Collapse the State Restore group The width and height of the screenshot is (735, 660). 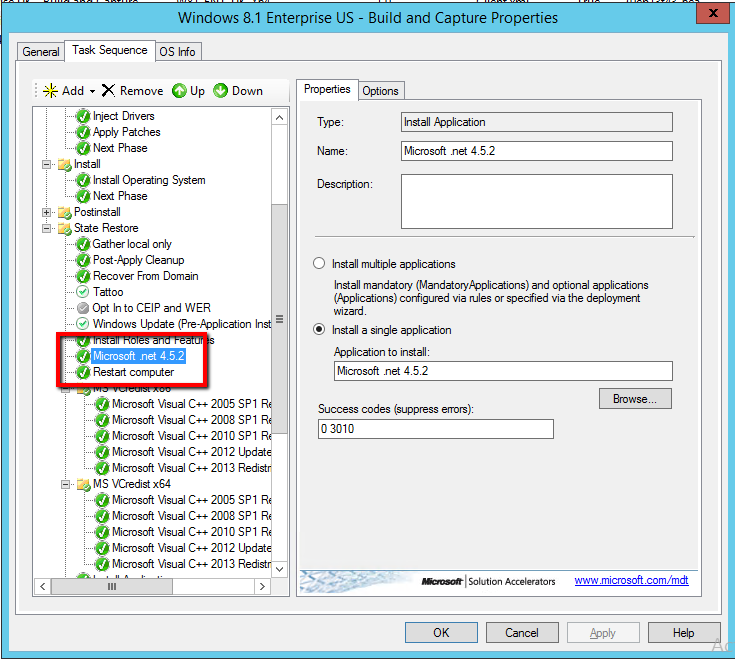[x=47, y=228]
